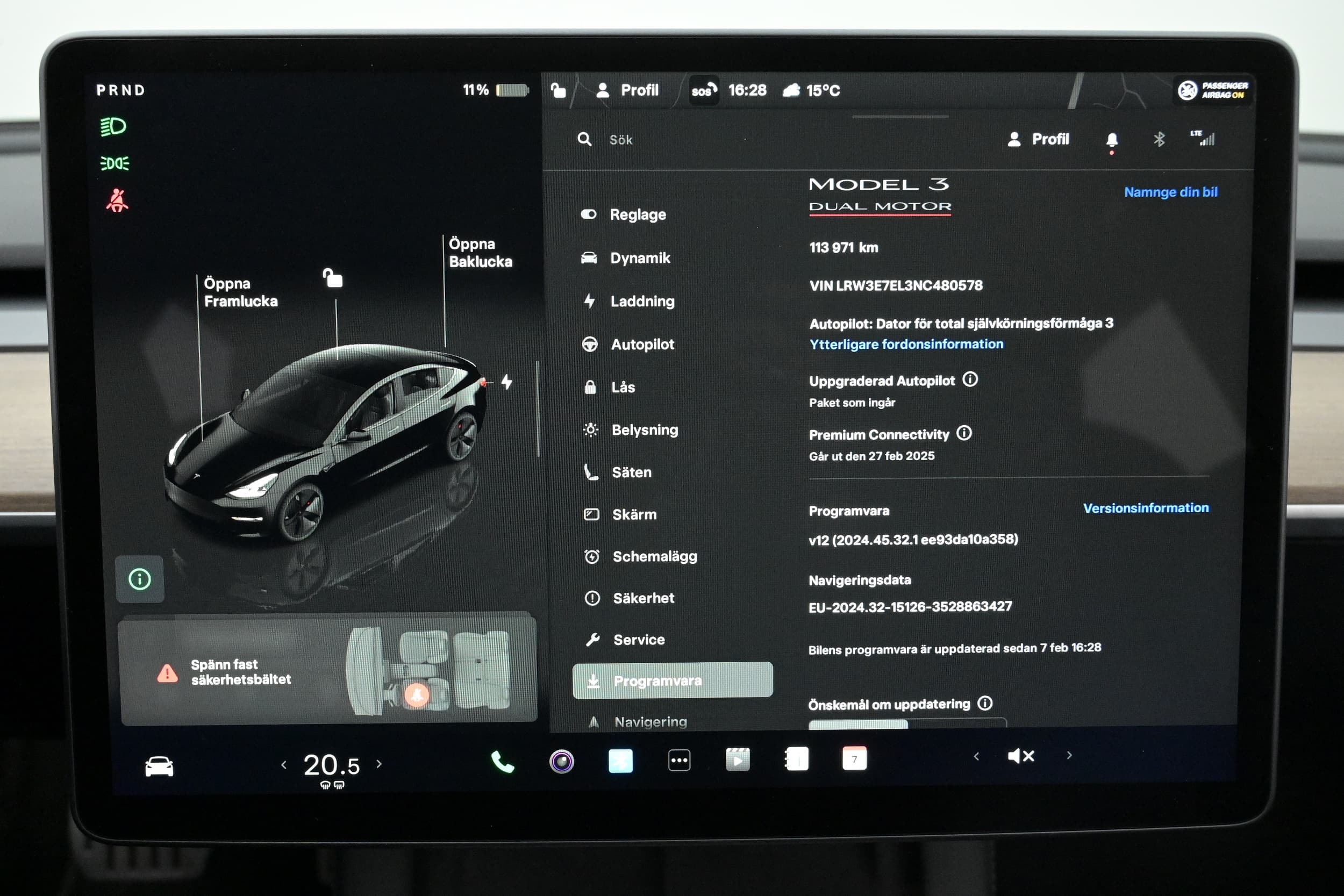Tap the seat occupancy diagram thumbnail
Screen dimensions: 1344x896
[x=428, y=670]
